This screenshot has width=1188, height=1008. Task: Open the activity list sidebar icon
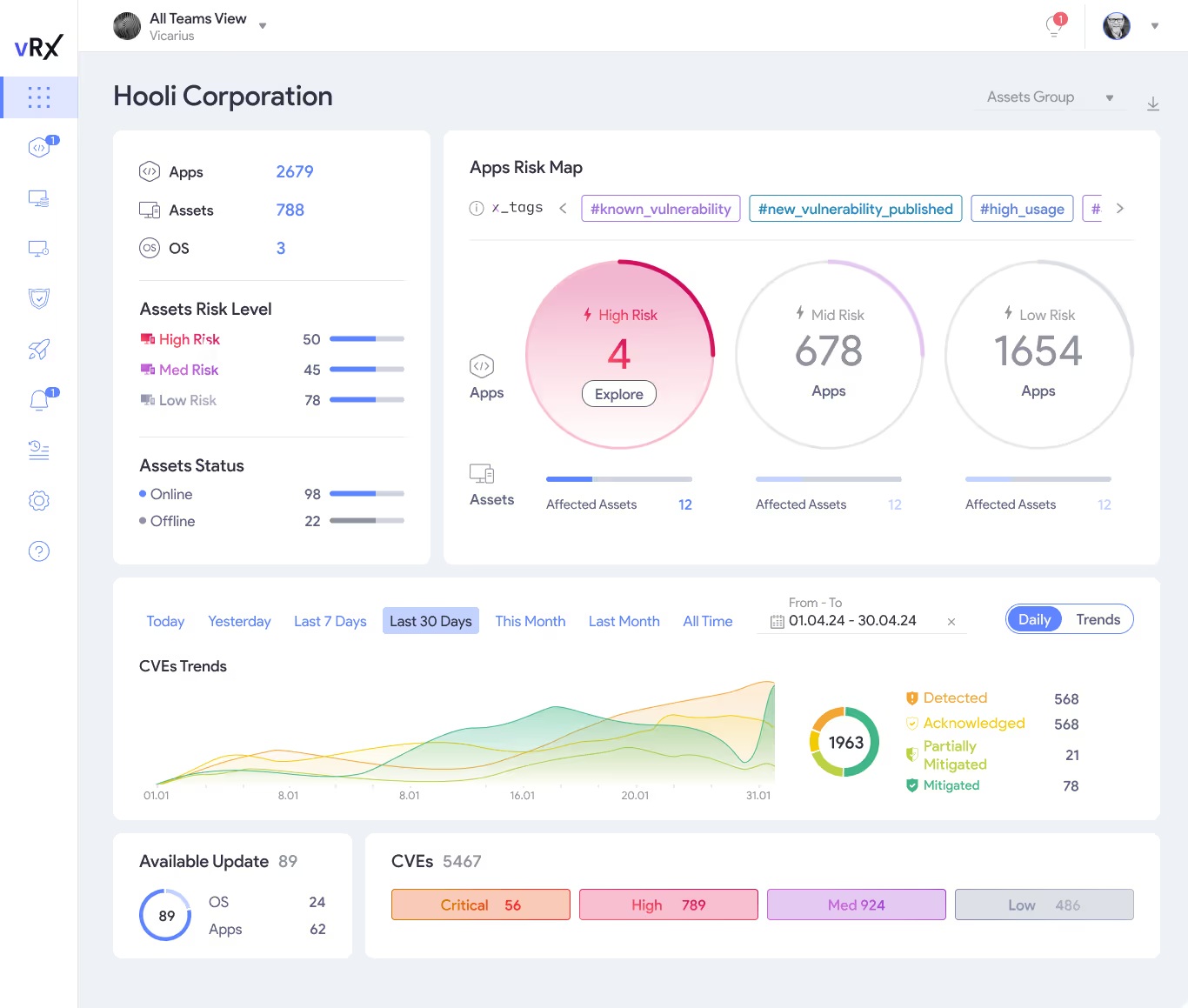39,451
